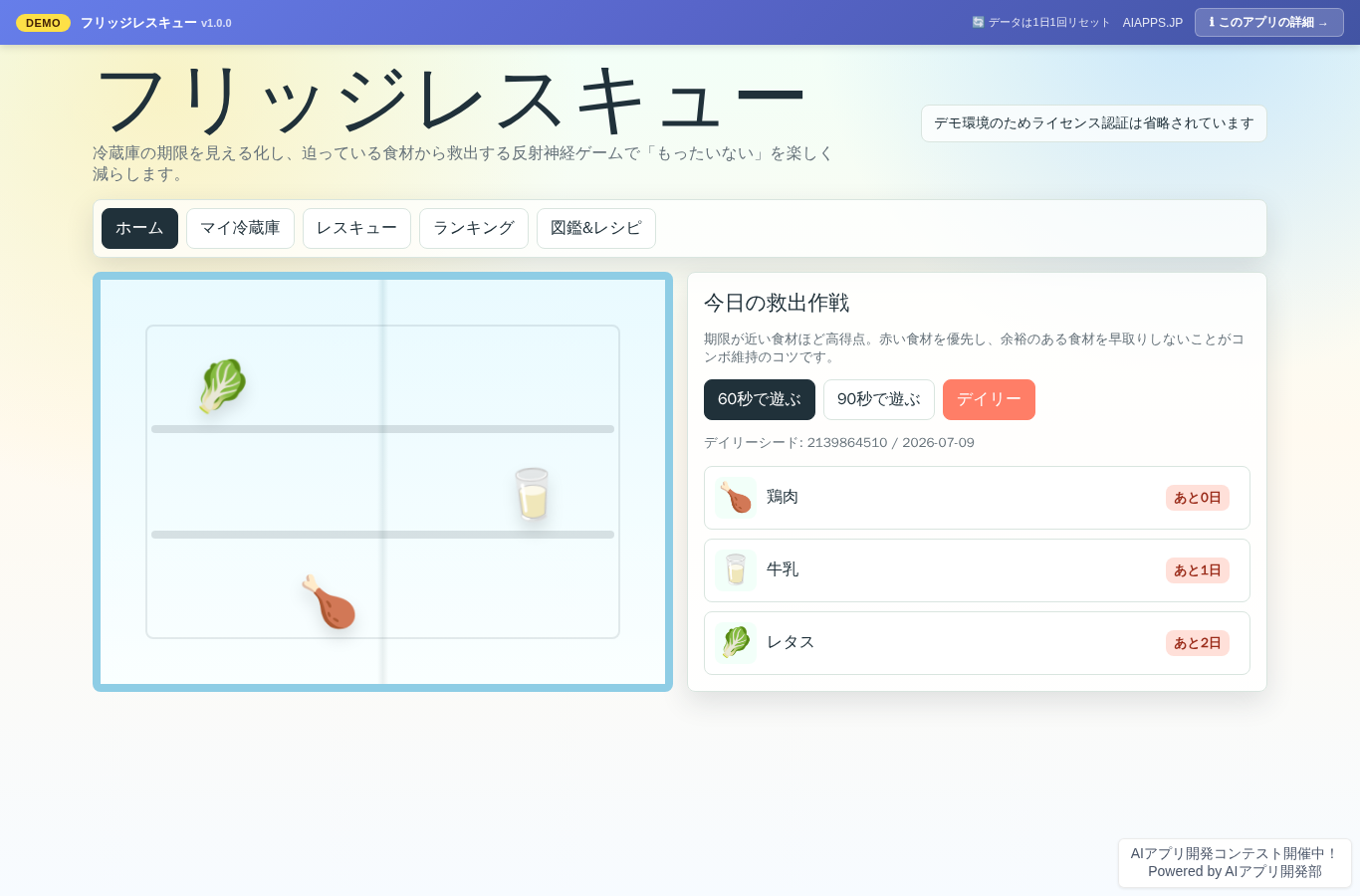Screen dimensions: 1360x896
Task: Play the デイリー challenge
Action: click(989, 399)
